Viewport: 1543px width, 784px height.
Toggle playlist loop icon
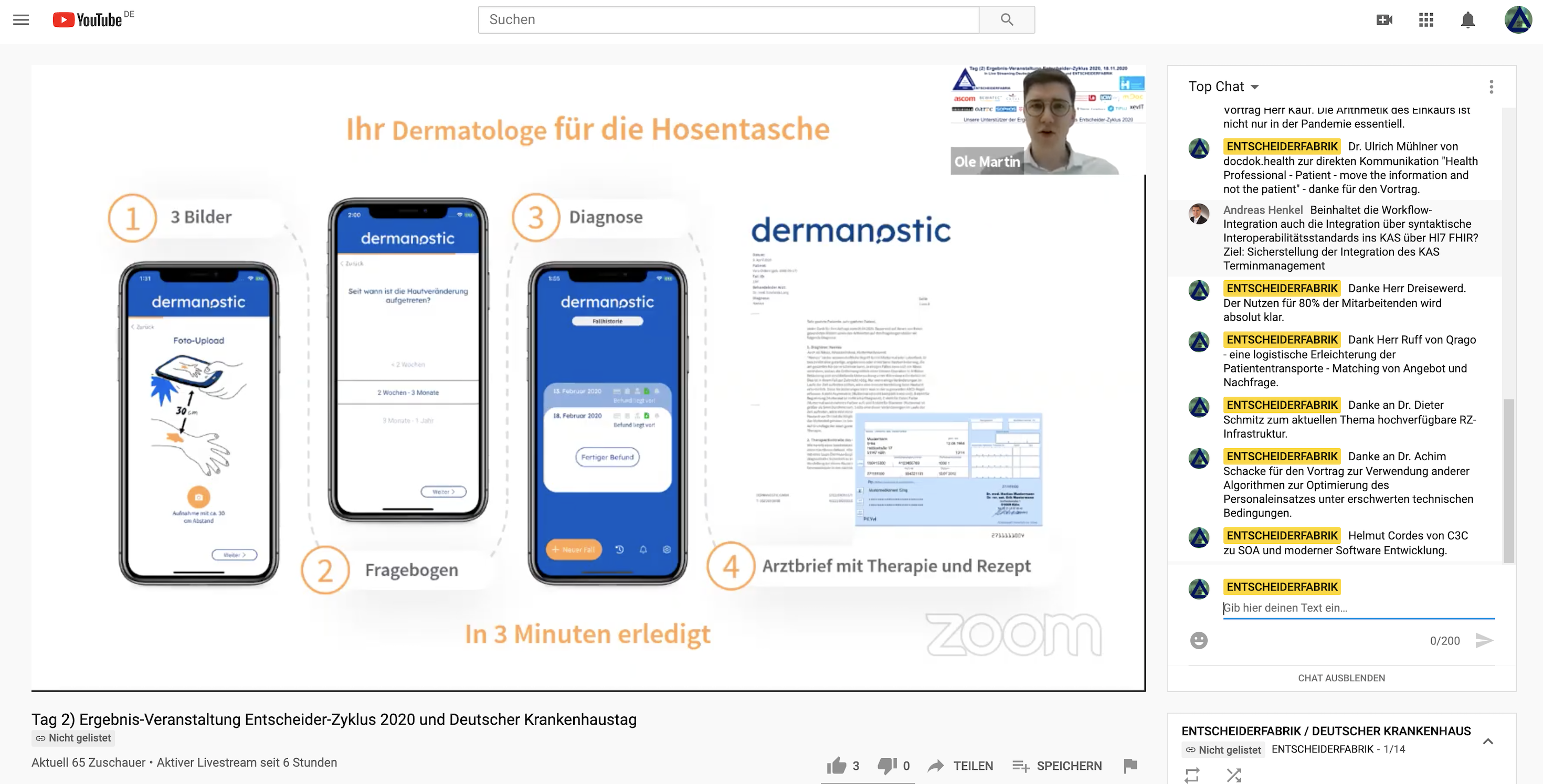pyautogui.click(x=1192, y=775)
